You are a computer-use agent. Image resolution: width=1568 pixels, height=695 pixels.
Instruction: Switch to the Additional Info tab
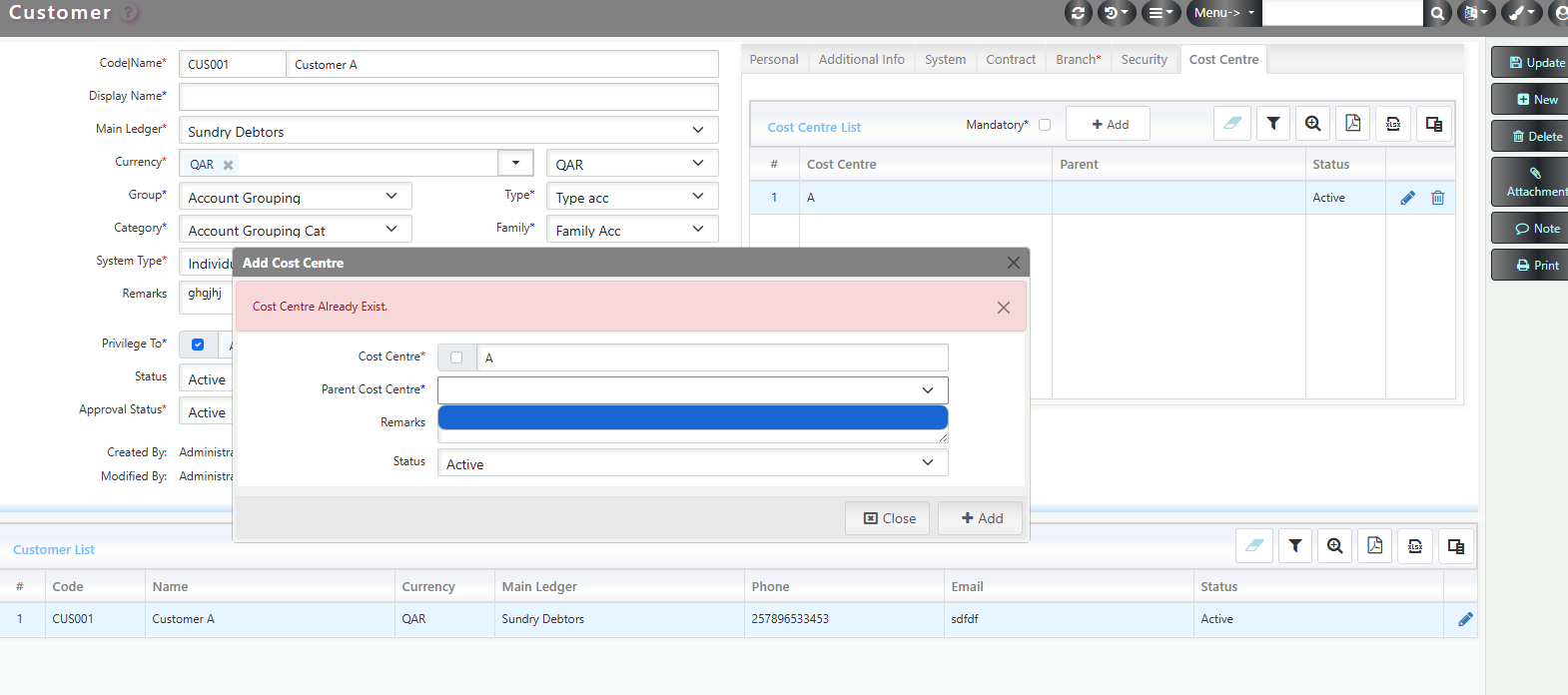click(862, 60)
